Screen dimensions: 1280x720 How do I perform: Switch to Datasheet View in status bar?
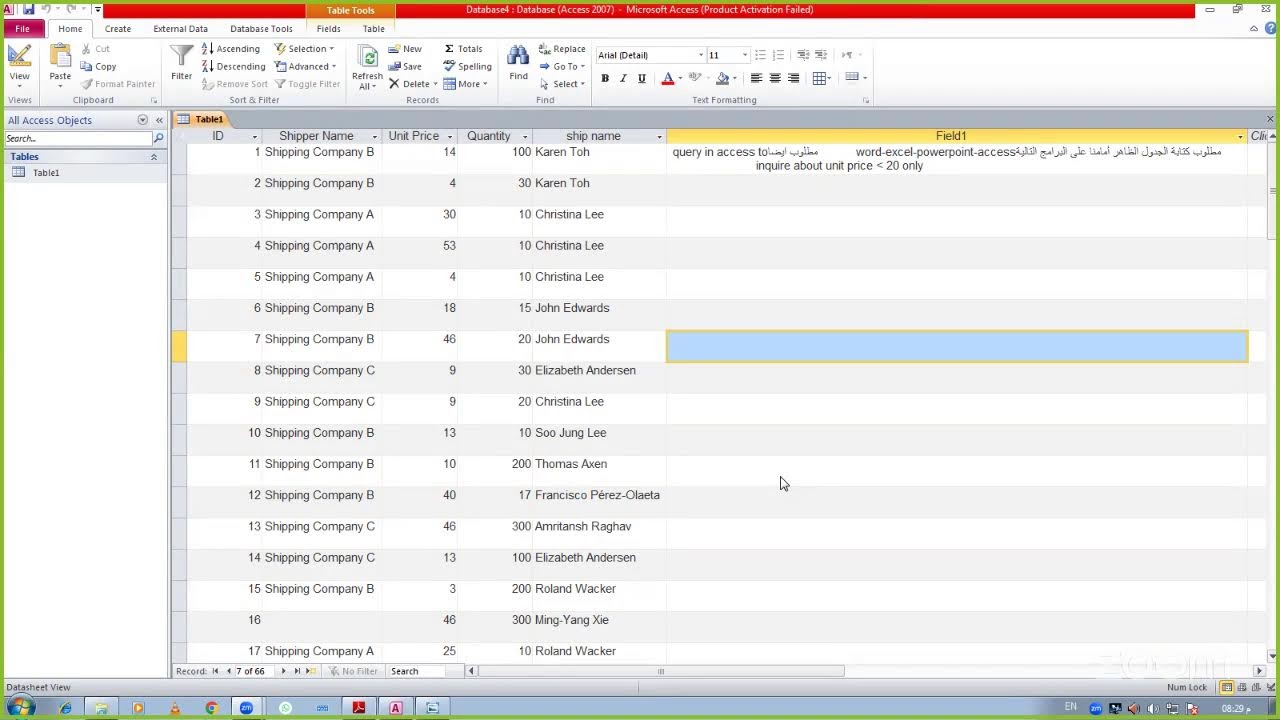(x=1227, y=687)
